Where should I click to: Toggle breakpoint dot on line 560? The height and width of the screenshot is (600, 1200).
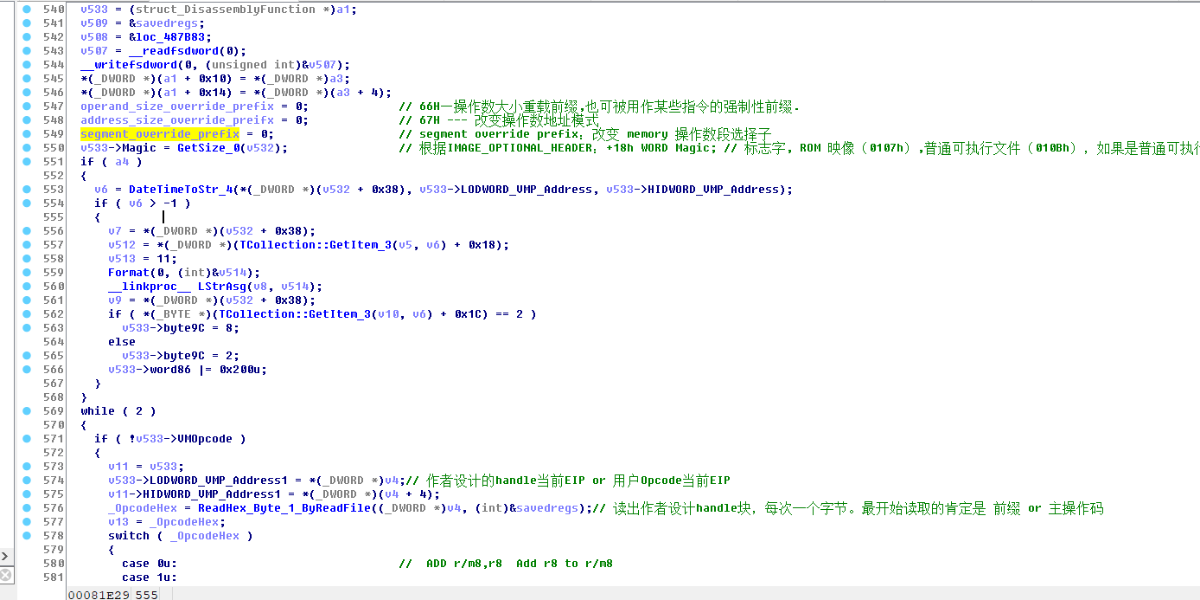point(26,286)
